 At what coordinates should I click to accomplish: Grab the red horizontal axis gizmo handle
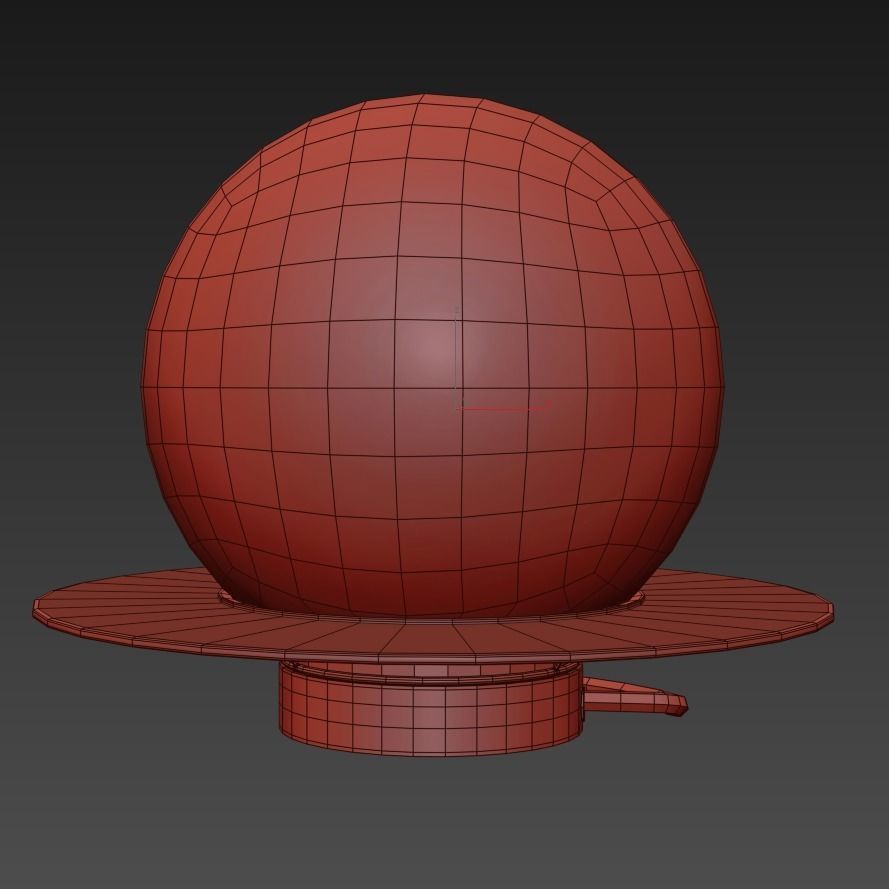pos(505,407)
